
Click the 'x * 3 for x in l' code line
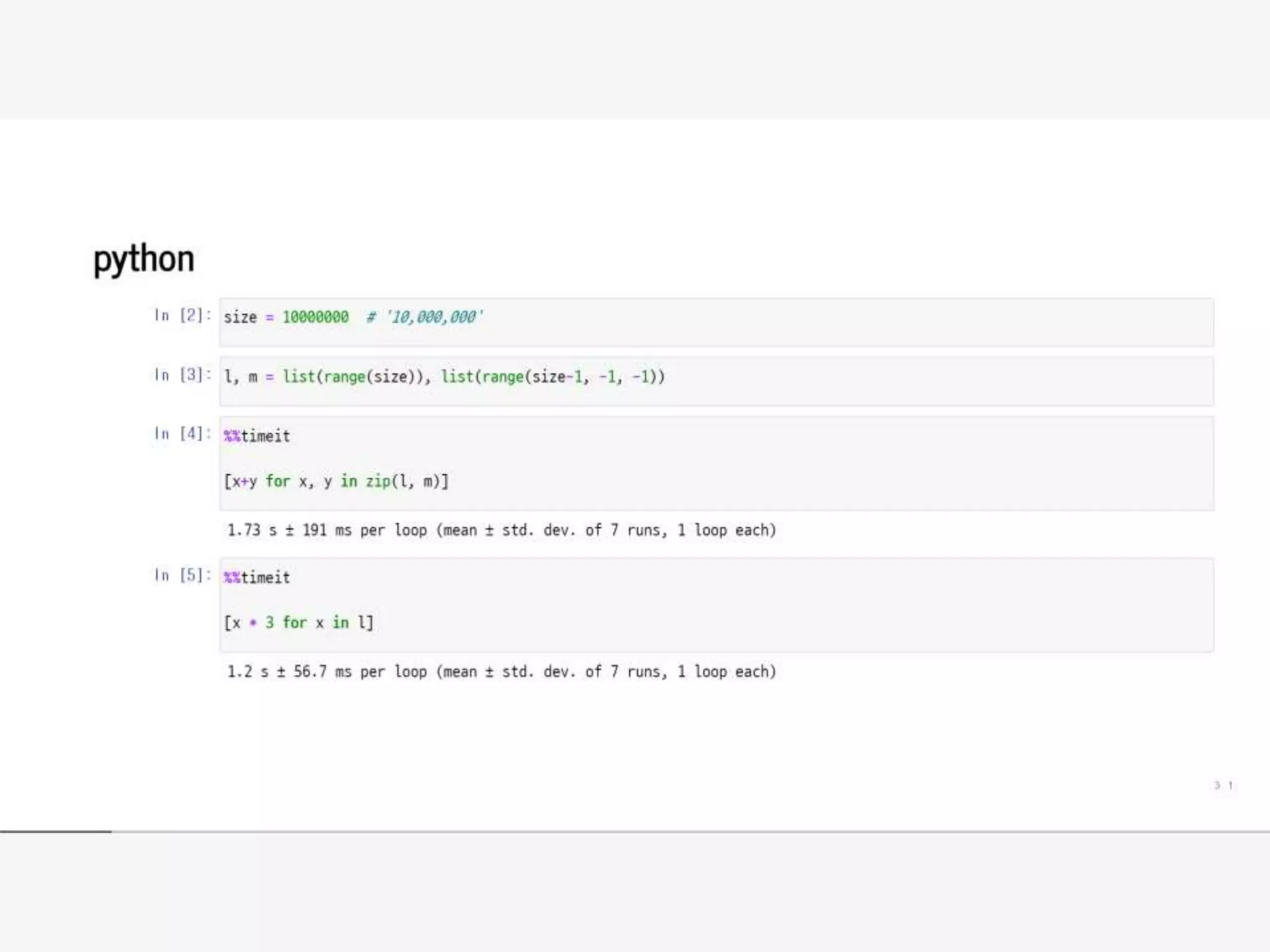pos(299,622)
